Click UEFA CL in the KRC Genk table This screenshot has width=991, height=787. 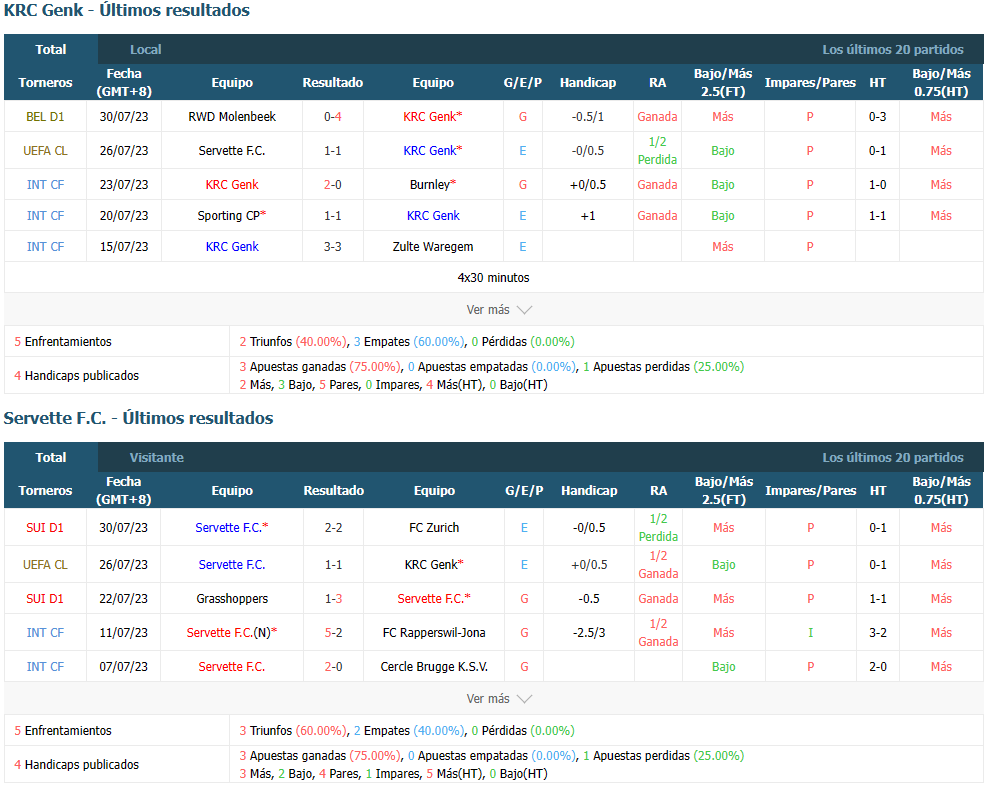(x=45, y=150)
